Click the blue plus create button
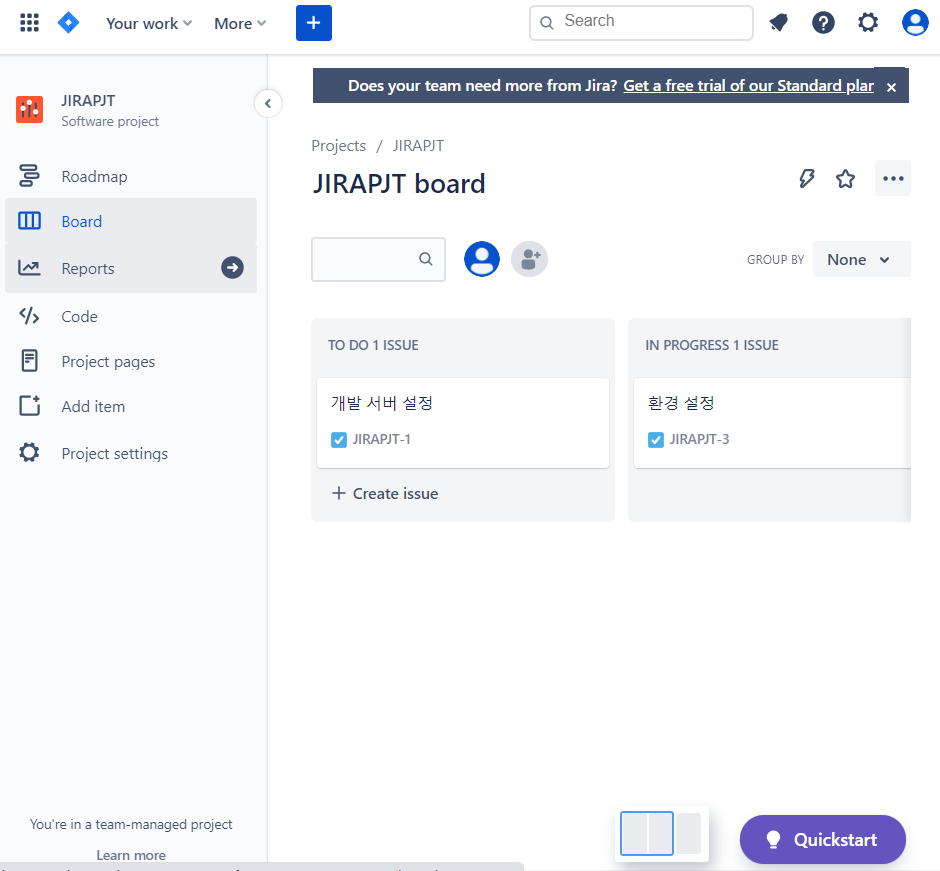This screenshot has height=871, width=940. click(314, 23)
